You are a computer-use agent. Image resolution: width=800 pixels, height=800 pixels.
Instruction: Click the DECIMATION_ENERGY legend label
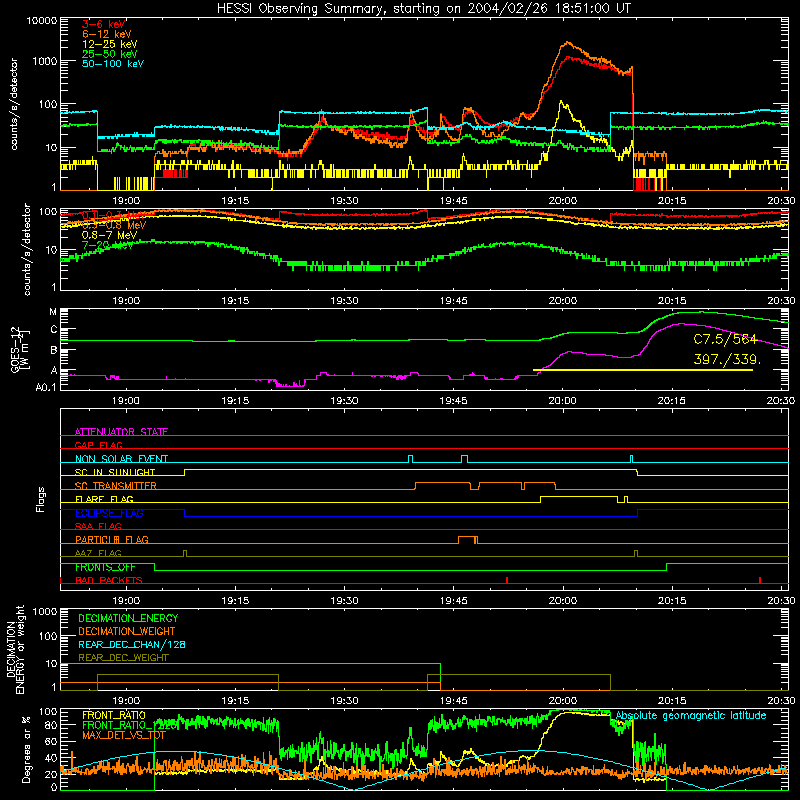coord(128,618)
